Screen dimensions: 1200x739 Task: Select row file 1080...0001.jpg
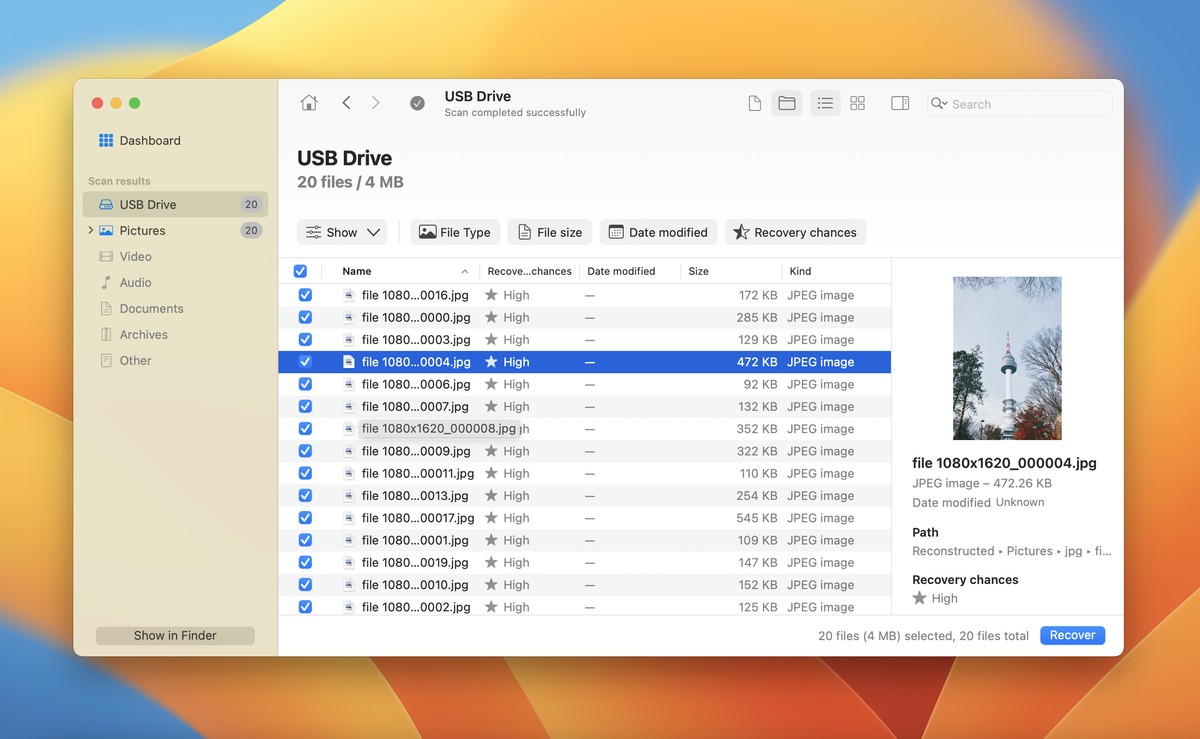584,540
